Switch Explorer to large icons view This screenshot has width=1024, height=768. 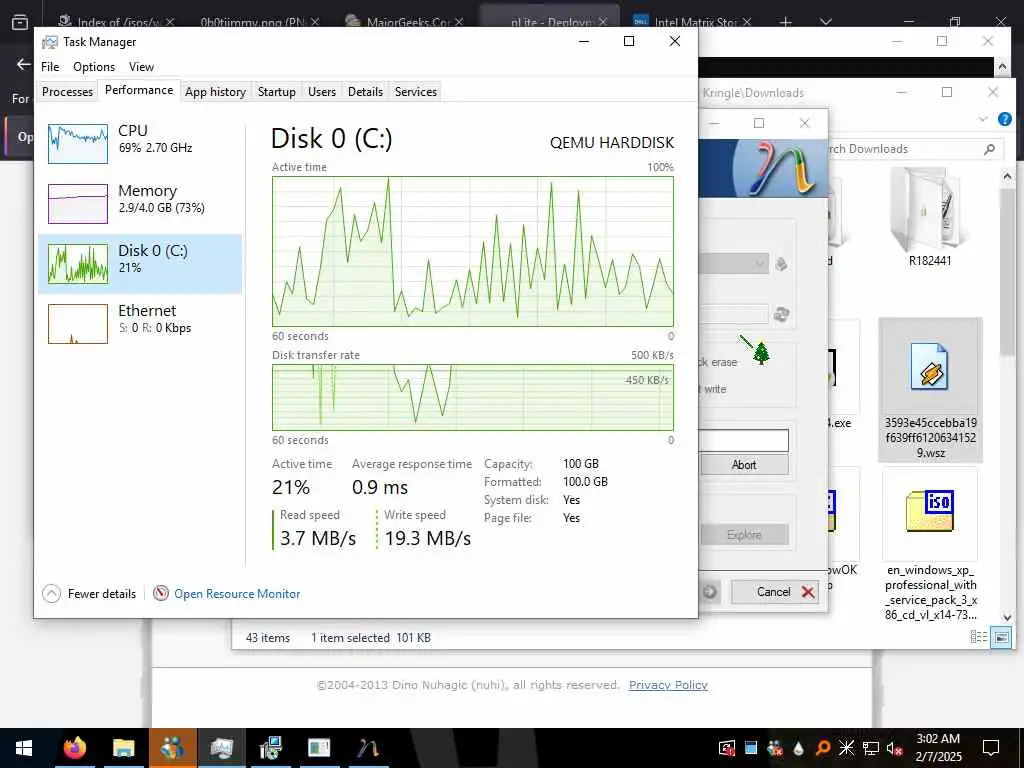(x=1000, y=637)
